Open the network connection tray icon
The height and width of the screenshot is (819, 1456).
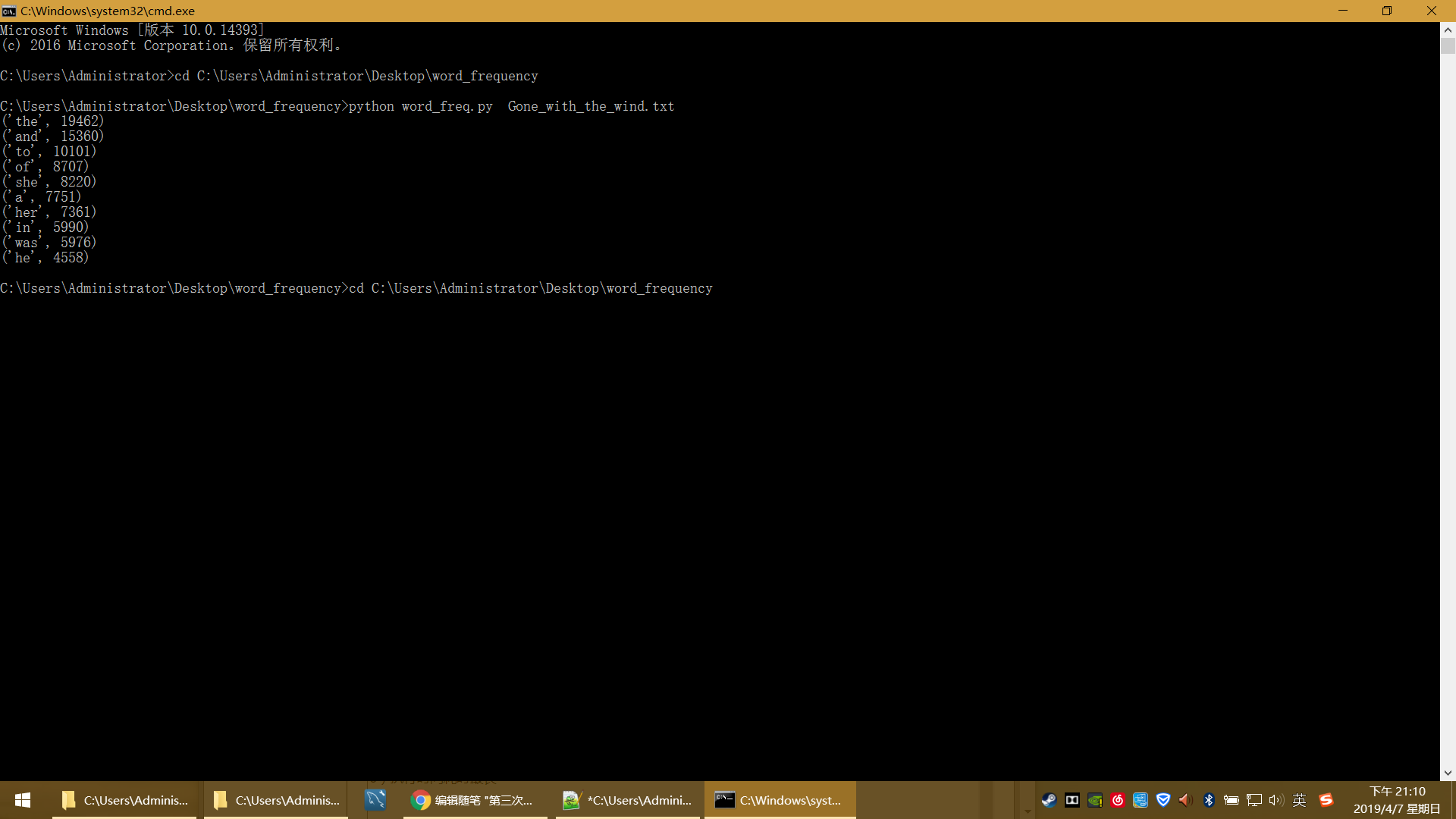pyautogui.click(x=1254, y=800)
